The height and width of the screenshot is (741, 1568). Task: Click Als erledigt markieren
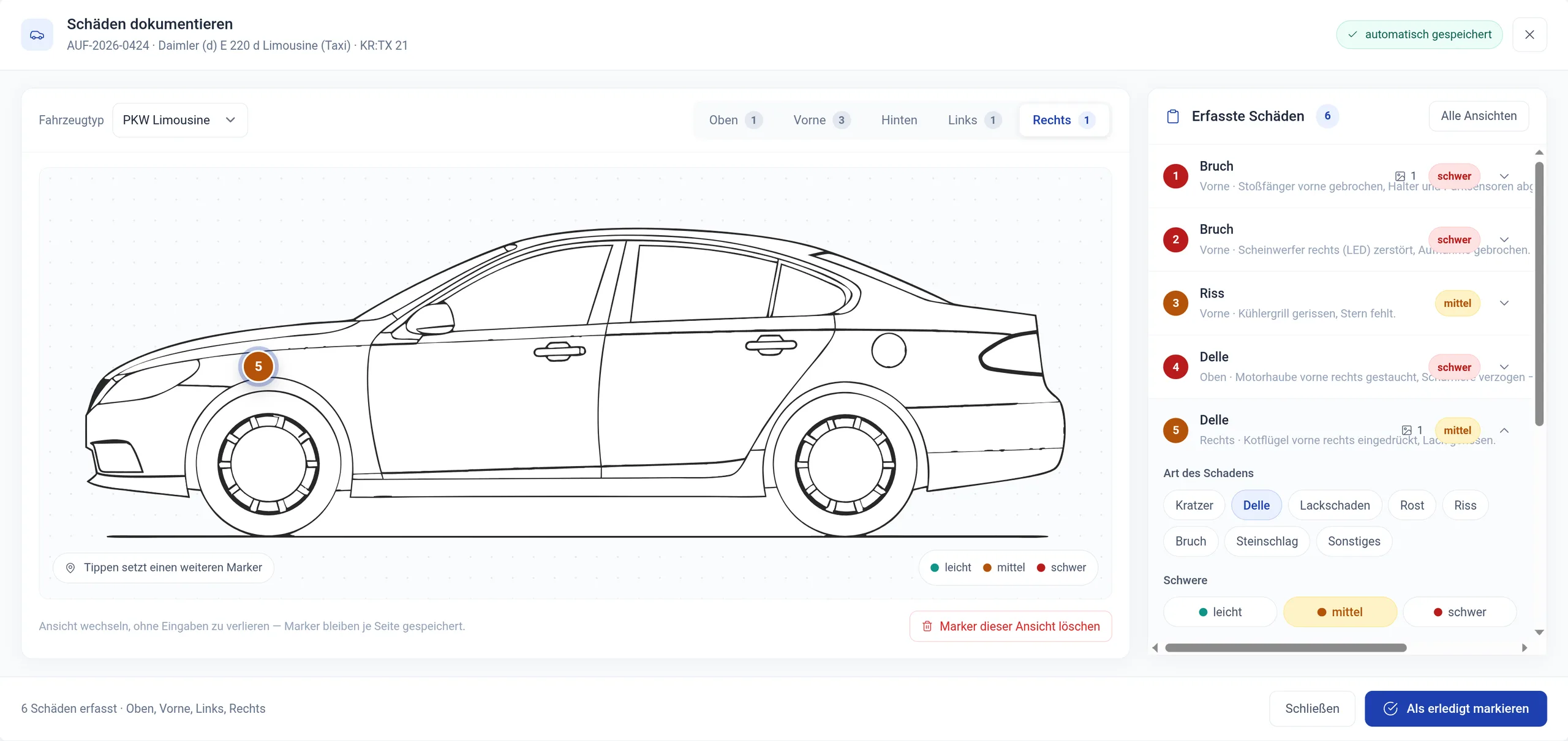point(1455,709)
